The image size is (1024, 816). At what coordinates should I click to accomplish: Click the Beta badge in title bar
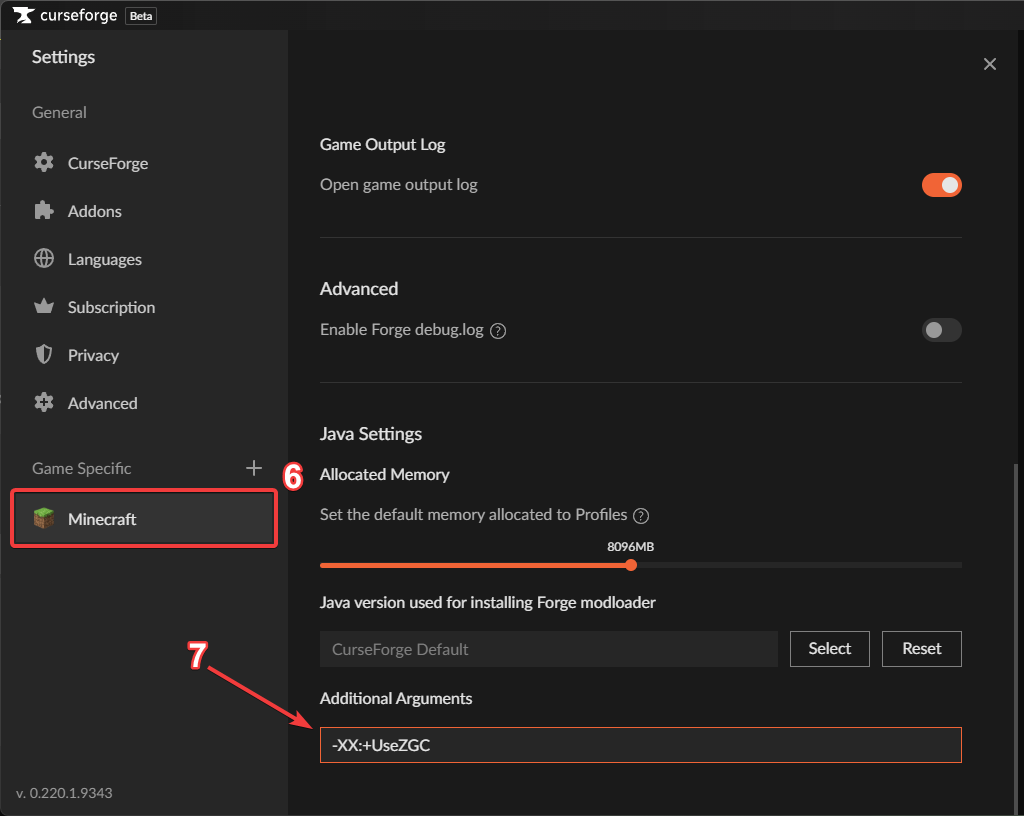(140, 16)
